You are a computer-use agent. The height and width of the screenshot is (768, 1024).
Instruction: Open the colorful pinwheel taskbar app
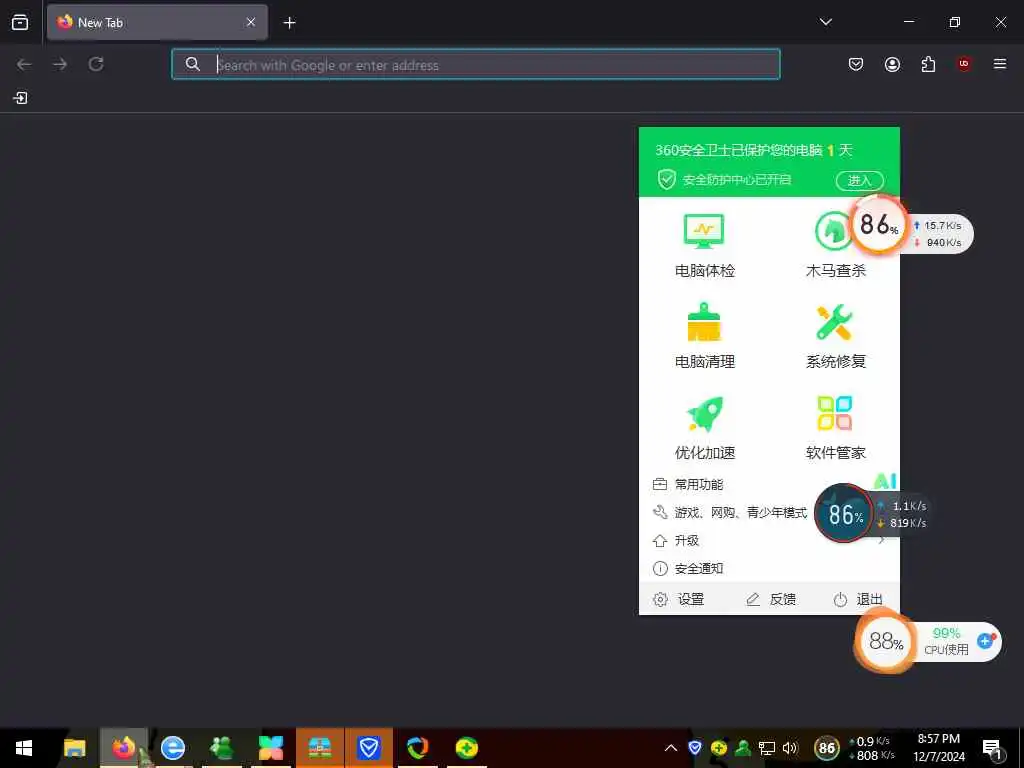pyautogui.click(x=270, y=748)
